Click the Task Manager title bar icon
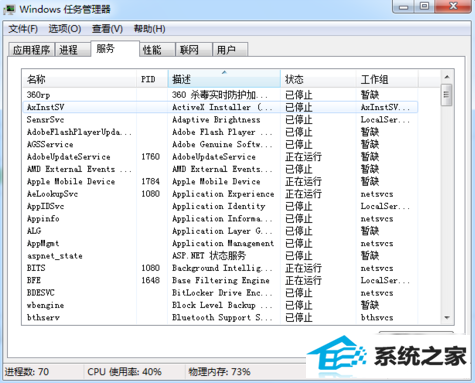The image size is (475, 383). (x=9, y=9)
